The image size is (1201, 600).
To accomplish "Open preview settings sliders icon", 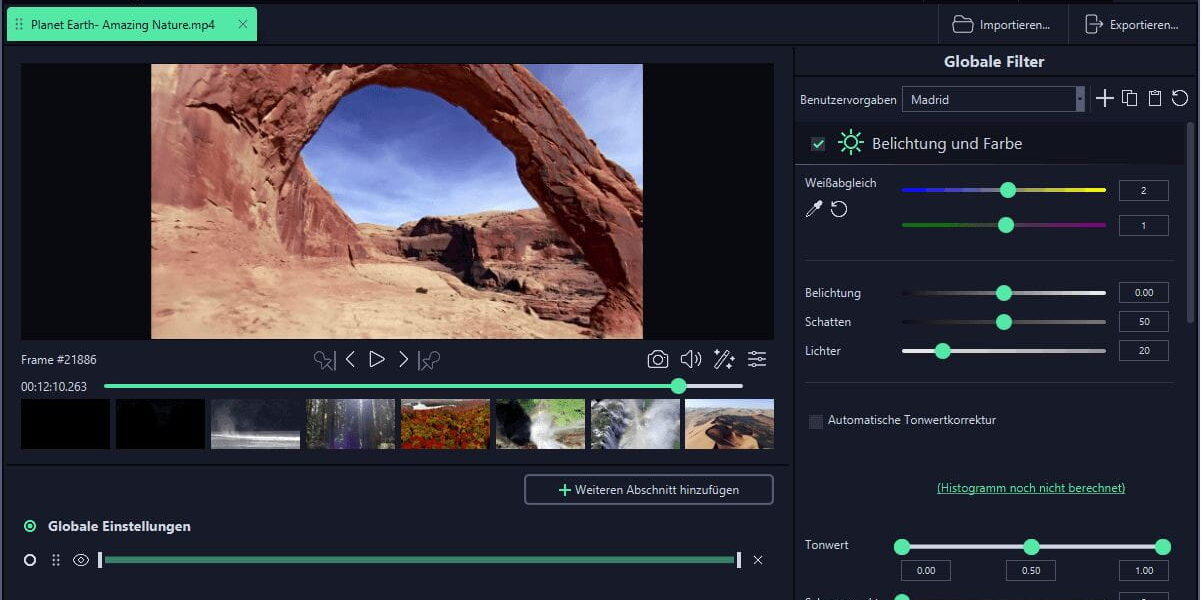I will coord(757,359).
